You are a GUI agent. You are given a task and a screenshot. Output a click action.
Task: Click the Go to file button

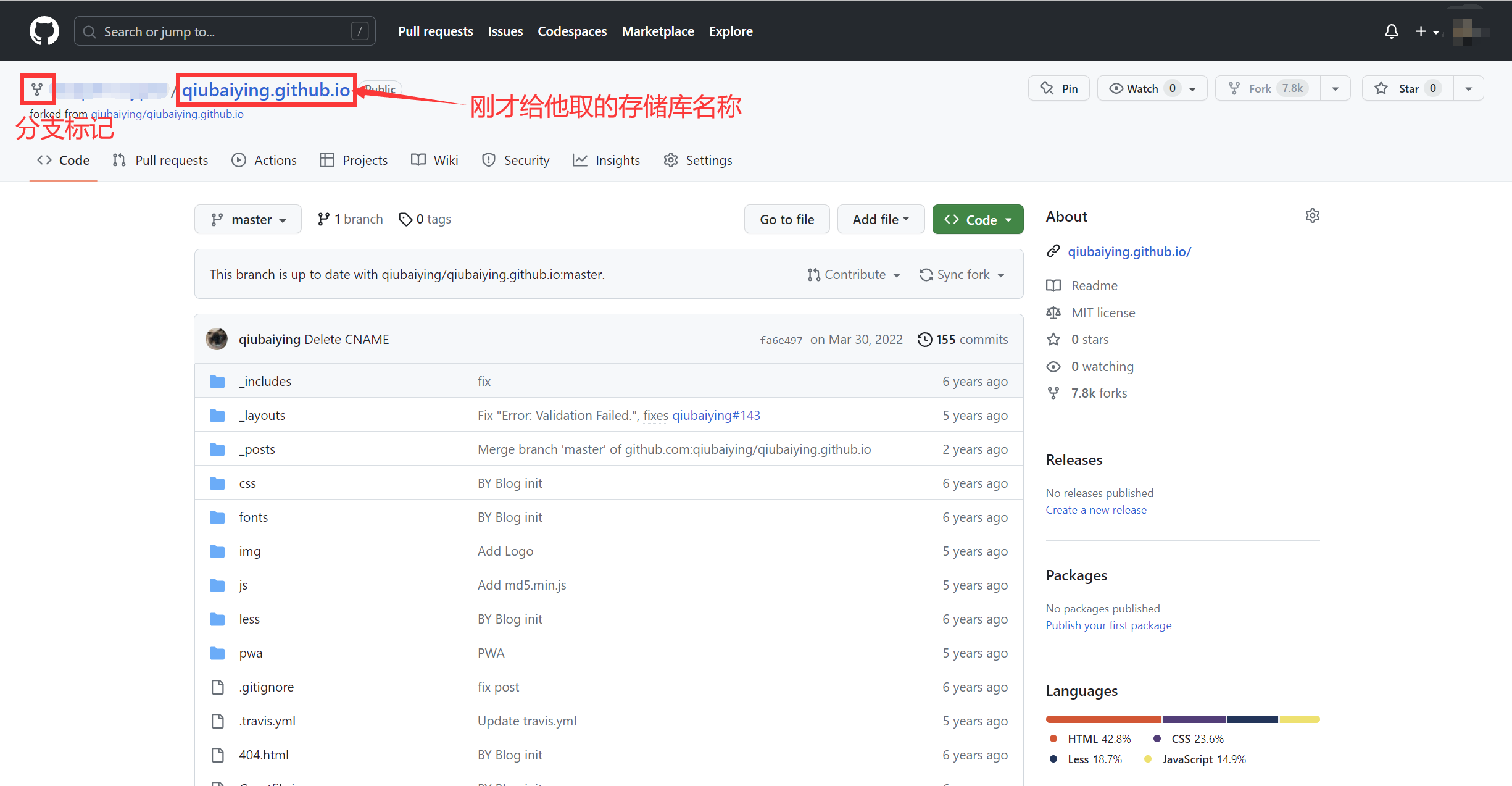click(786, 219)
